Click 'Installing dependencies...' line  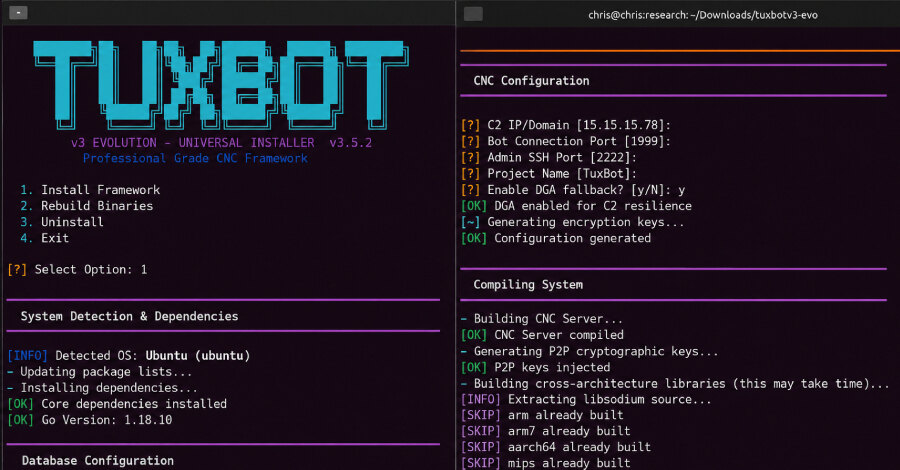pyautogui.click(x=102, y=388)
